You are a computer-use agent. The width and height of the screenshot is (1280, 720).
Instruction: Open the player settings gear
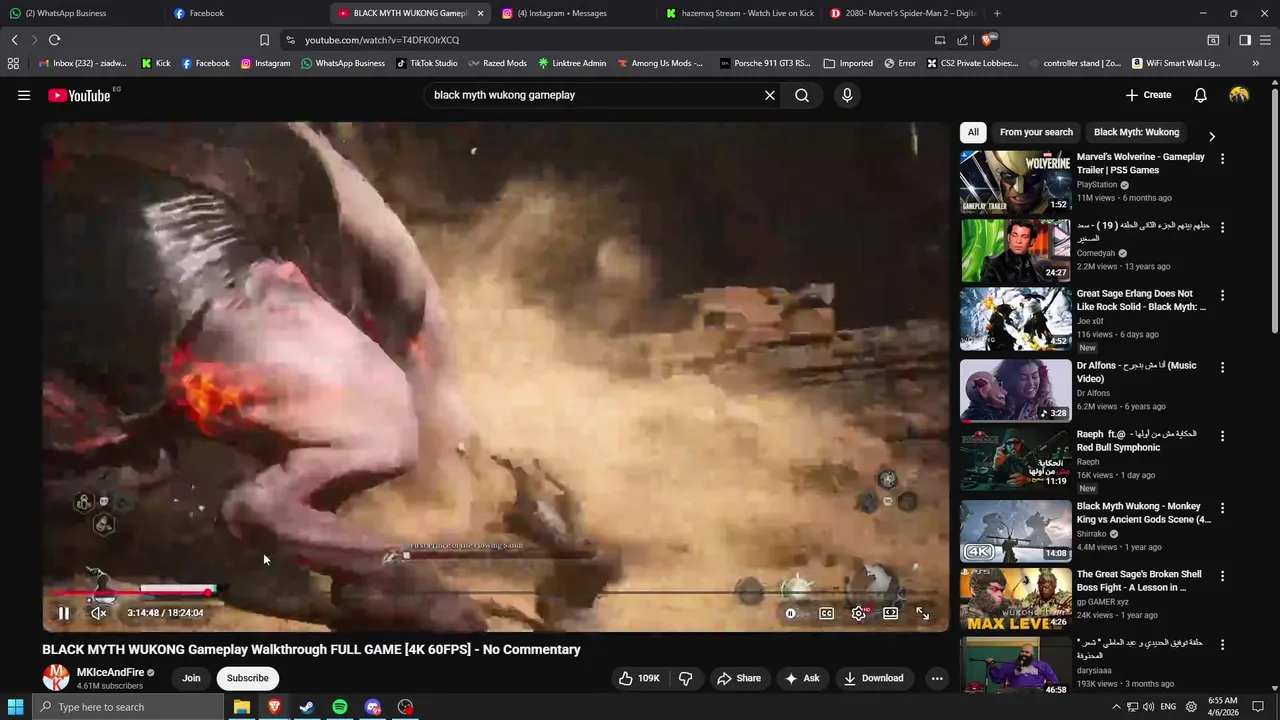coord(859,613)
